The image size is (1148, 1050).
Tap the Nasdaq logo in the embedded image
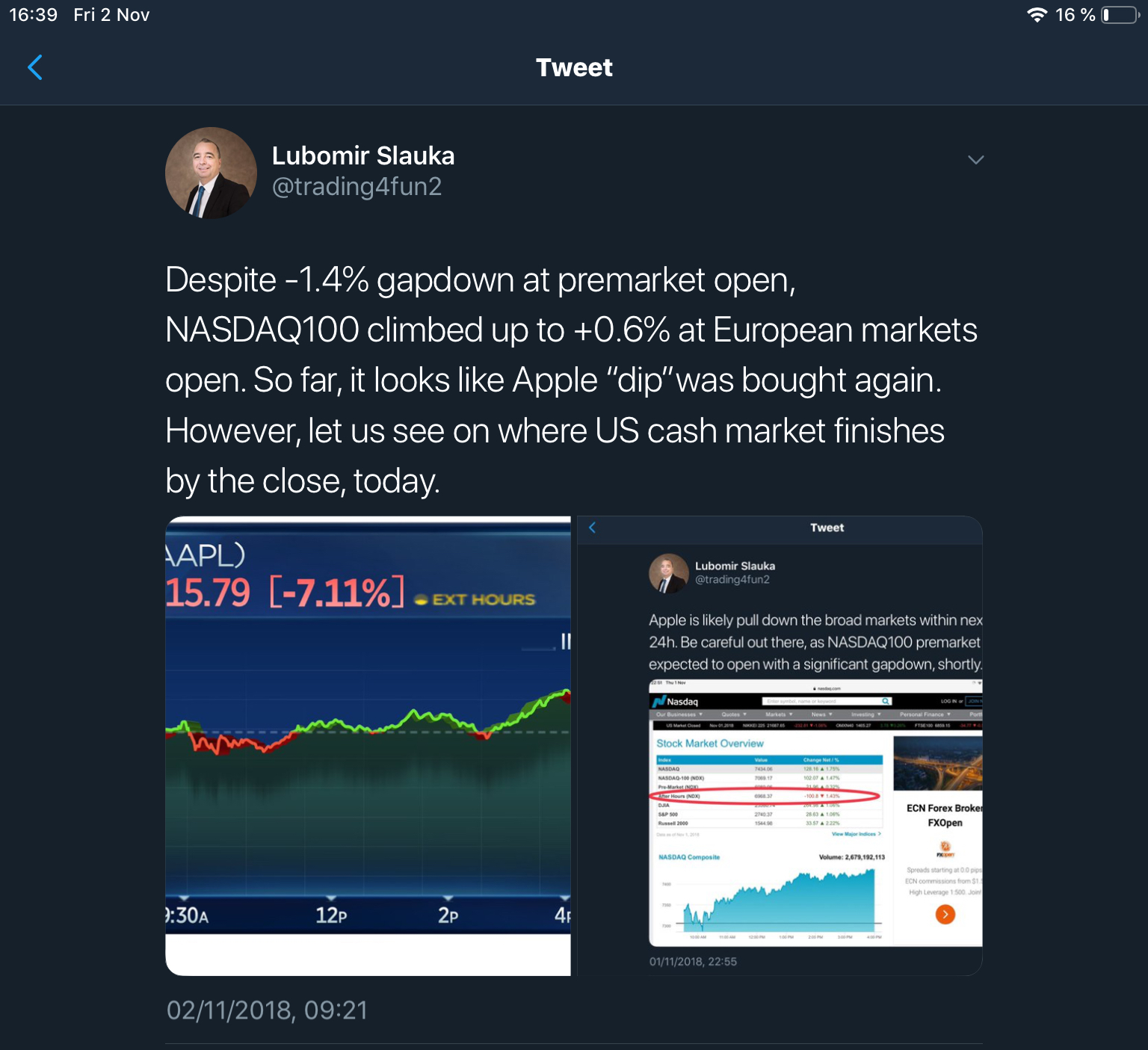pos(675,702)
